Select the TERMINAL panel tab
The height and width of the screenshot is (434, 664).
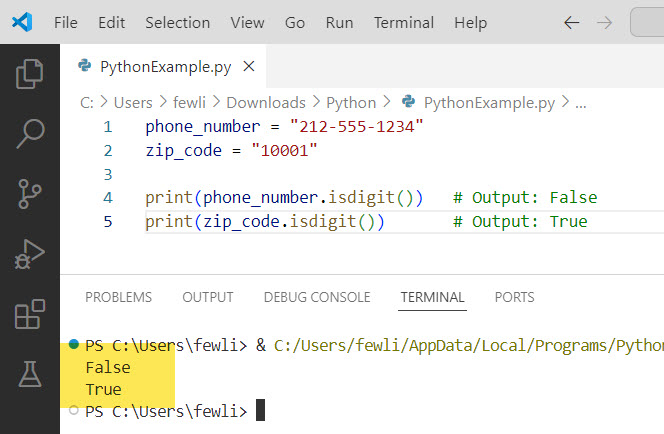pyautogui.click(x=432, y=297)
